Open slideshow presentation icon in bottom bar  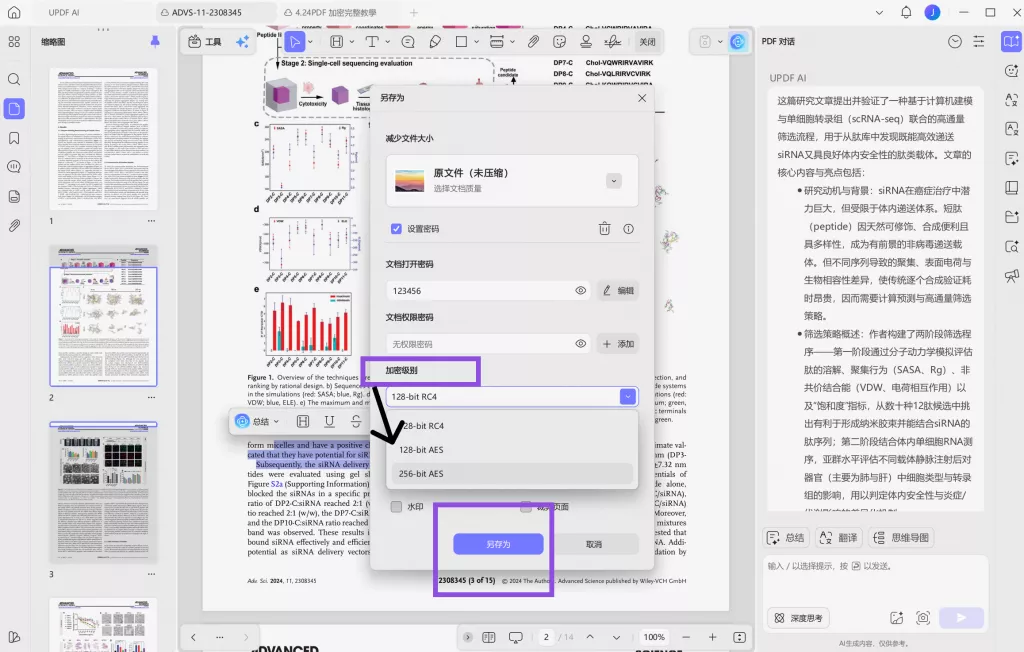[x=516, y=637]
